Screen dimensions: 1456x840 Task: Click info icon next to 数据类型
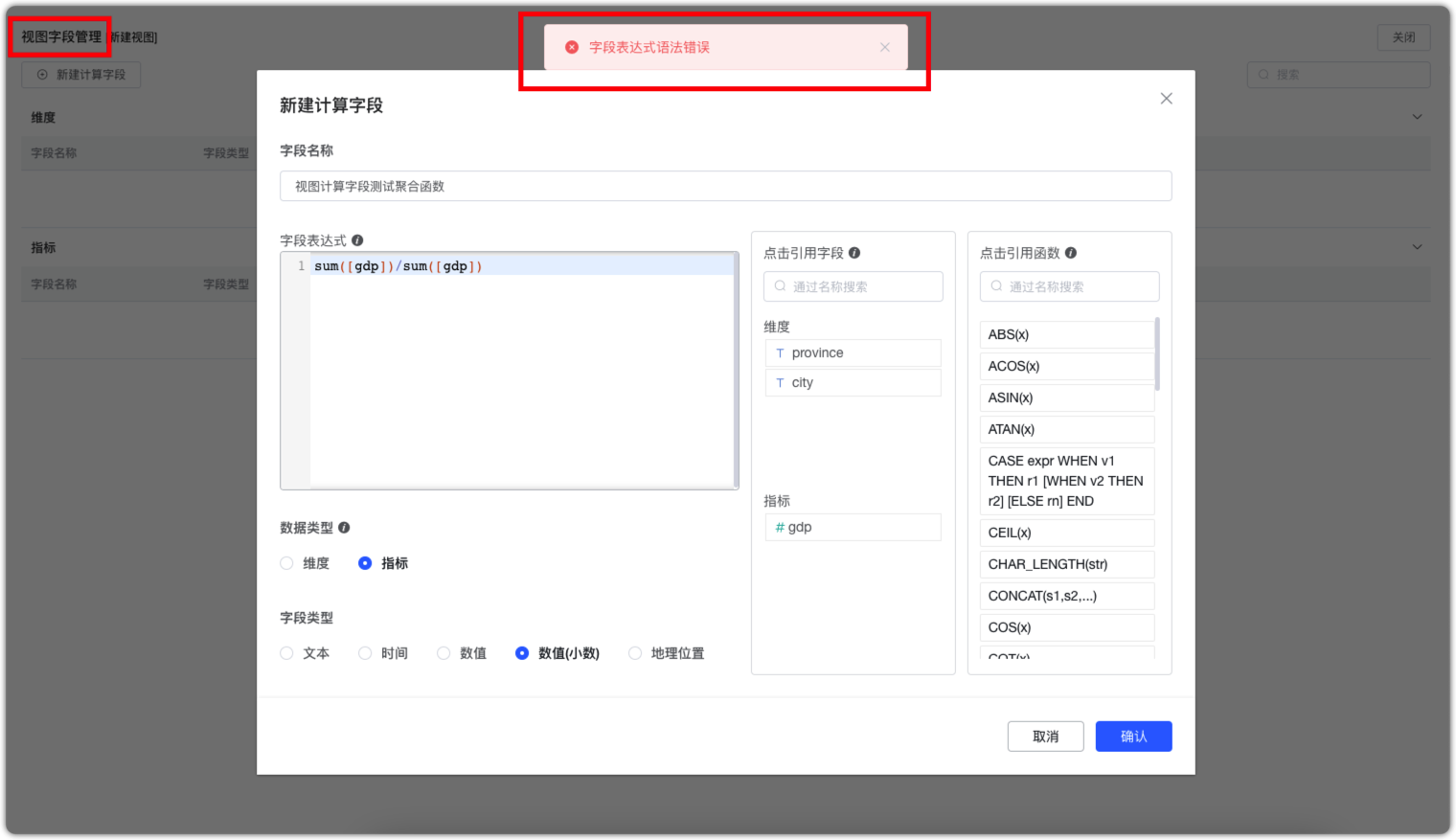pyautogui.click(x=344, y=528)
